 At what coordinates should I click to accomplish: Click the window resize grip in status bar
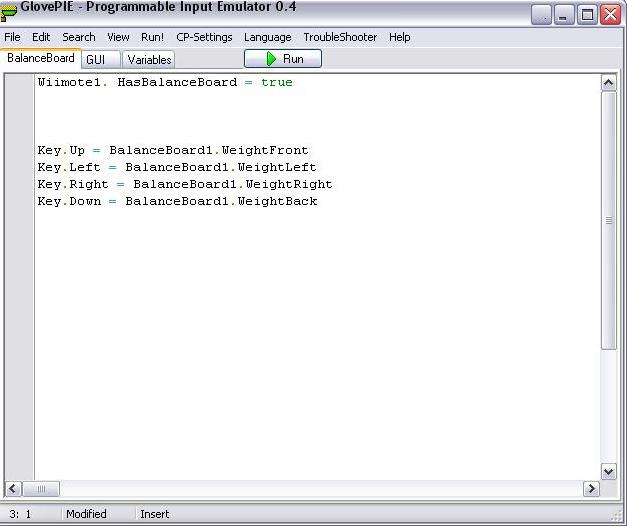point(618,517)
